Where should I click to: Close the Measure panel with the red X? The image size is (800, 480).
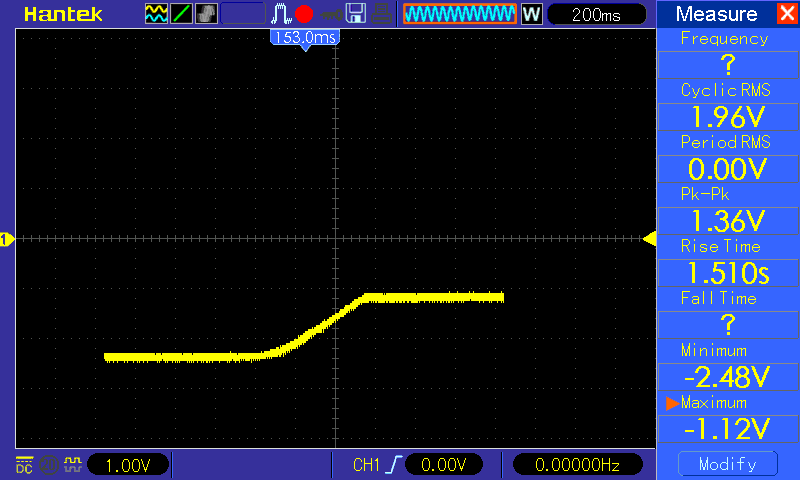point(787,13)
